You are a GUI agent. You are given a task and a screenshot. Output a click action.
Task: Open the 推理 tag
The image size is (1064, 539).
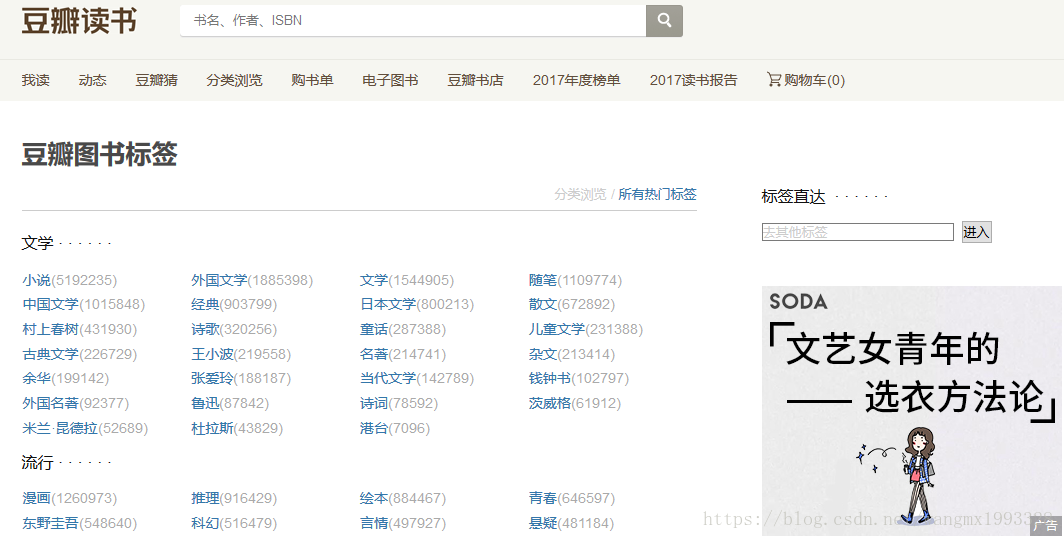tap(205, 498)
